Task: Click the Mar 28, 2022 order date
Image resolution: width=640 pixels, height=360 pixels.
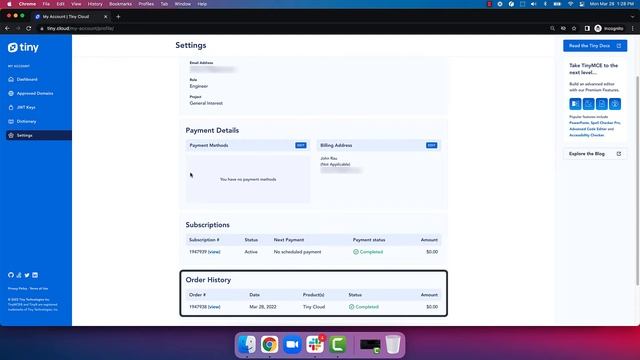Action: click(263, 307)
